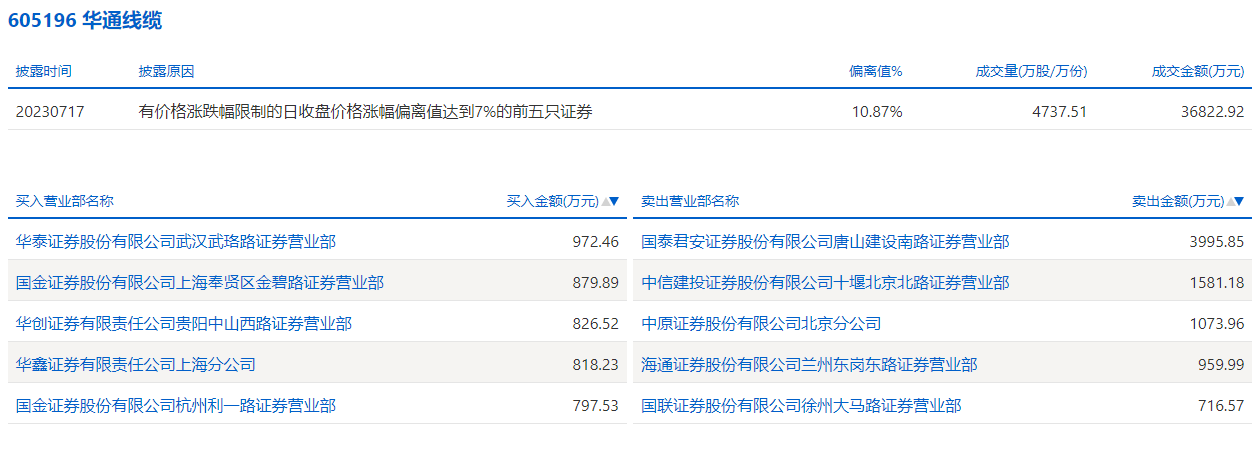Sort by buy amount (买入金额) arrows
Screen dimensions: 1254x473
pyautogui.click(x=609, y=201)
